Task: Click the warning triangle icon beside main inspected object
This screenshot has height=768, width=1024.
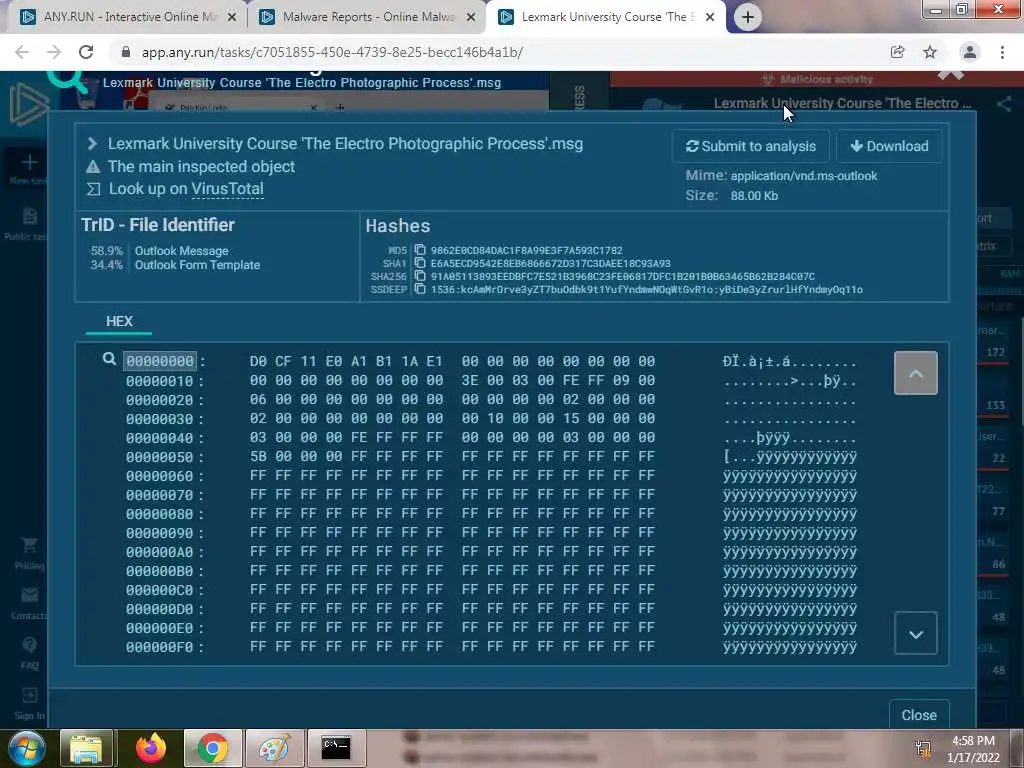Action: click(x=93, y=167)
